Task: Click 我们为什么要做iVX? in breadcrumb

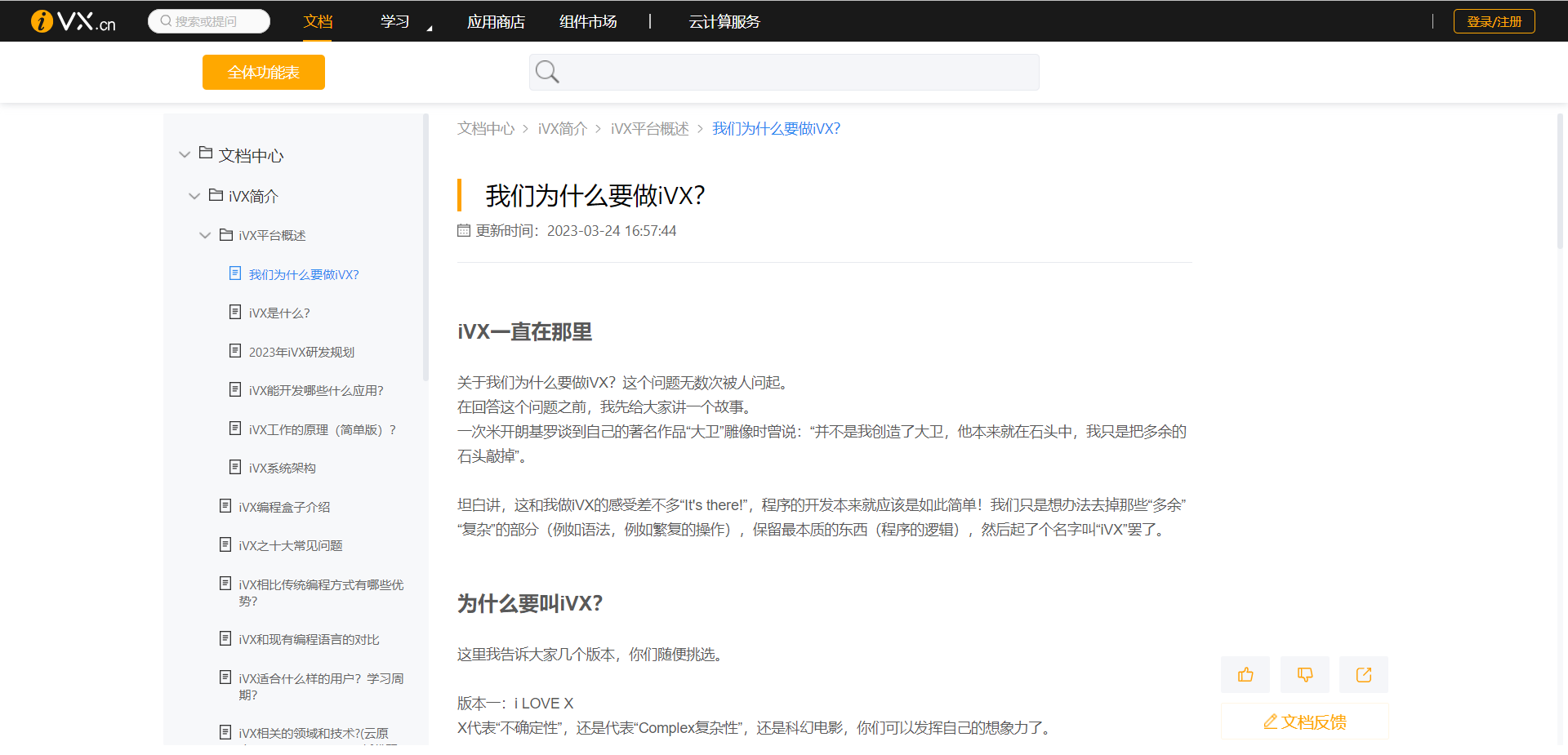Action: pyautogui.click(x=777, y=129)
